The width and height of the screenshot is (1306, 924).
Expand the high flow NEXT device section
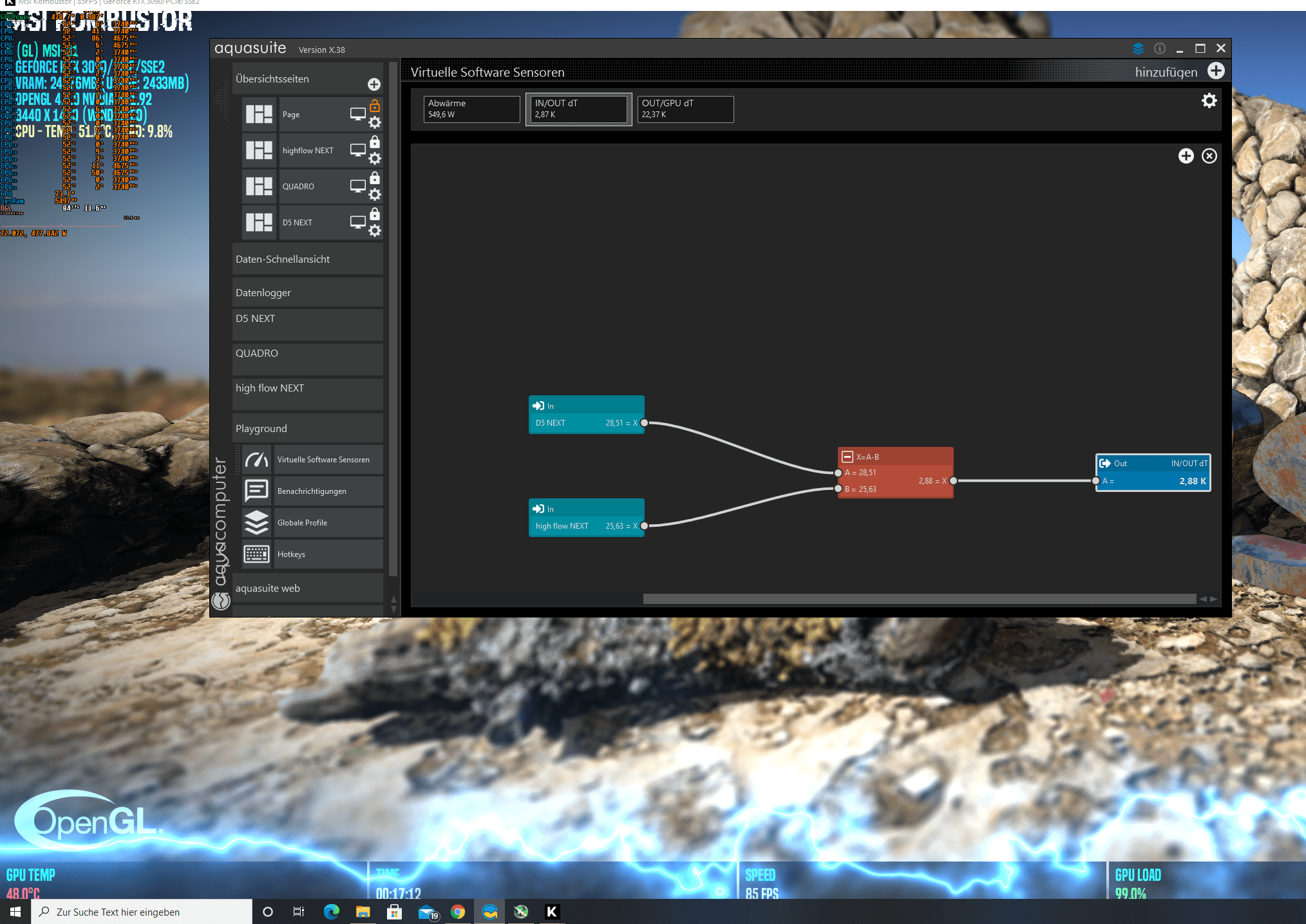[307, 394]
